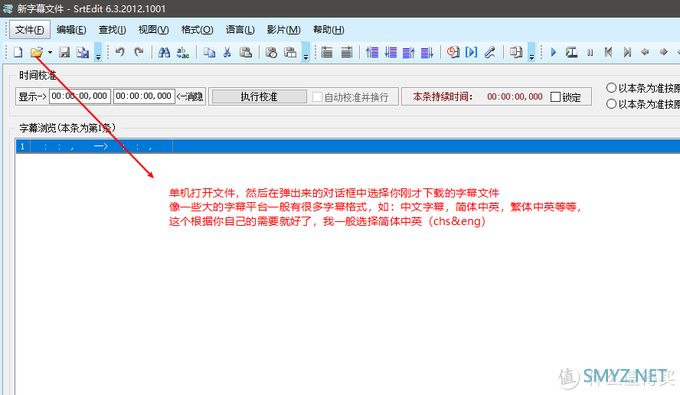
Task: Open the 视图(V) menu
Action: click(x=154, y=29)
